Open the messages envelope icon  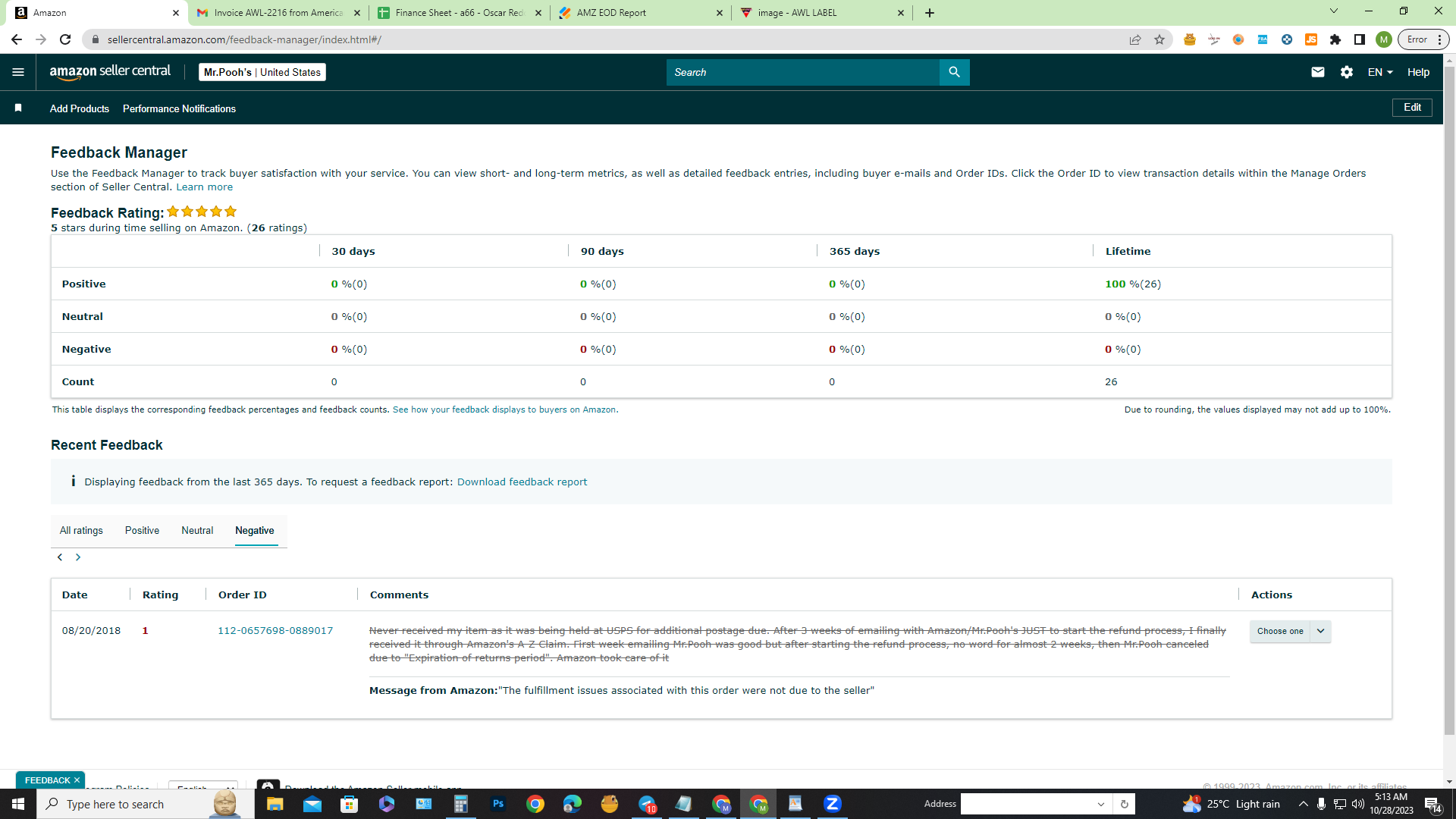tap(1318, 72)
